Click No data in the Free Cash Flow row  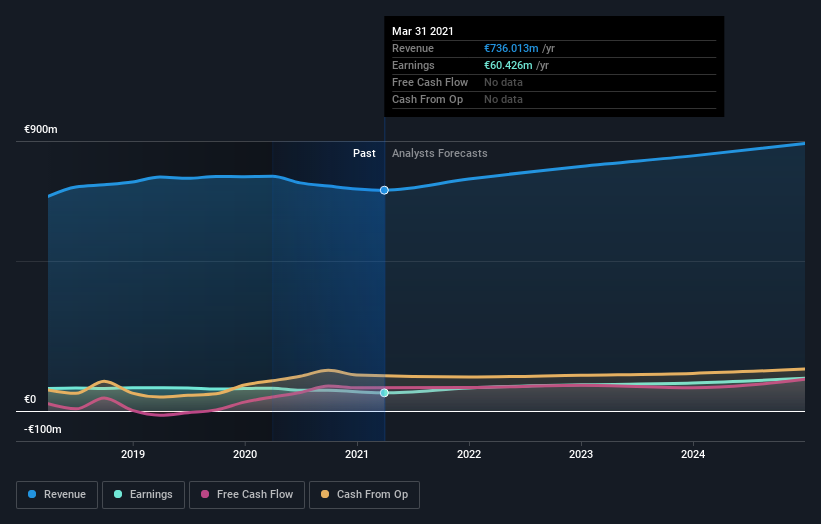click(x=503, y=82)
